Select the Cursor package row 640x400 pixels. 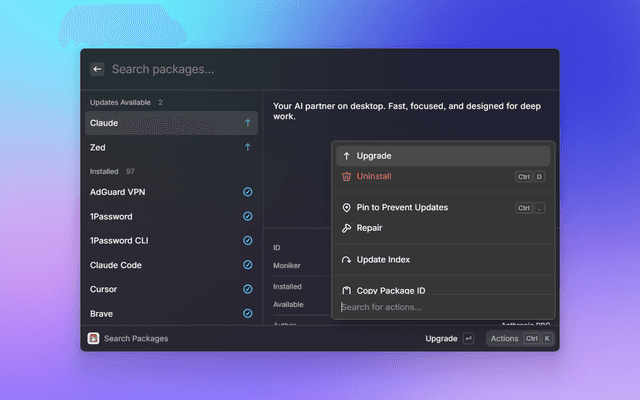tap(171, 289)
